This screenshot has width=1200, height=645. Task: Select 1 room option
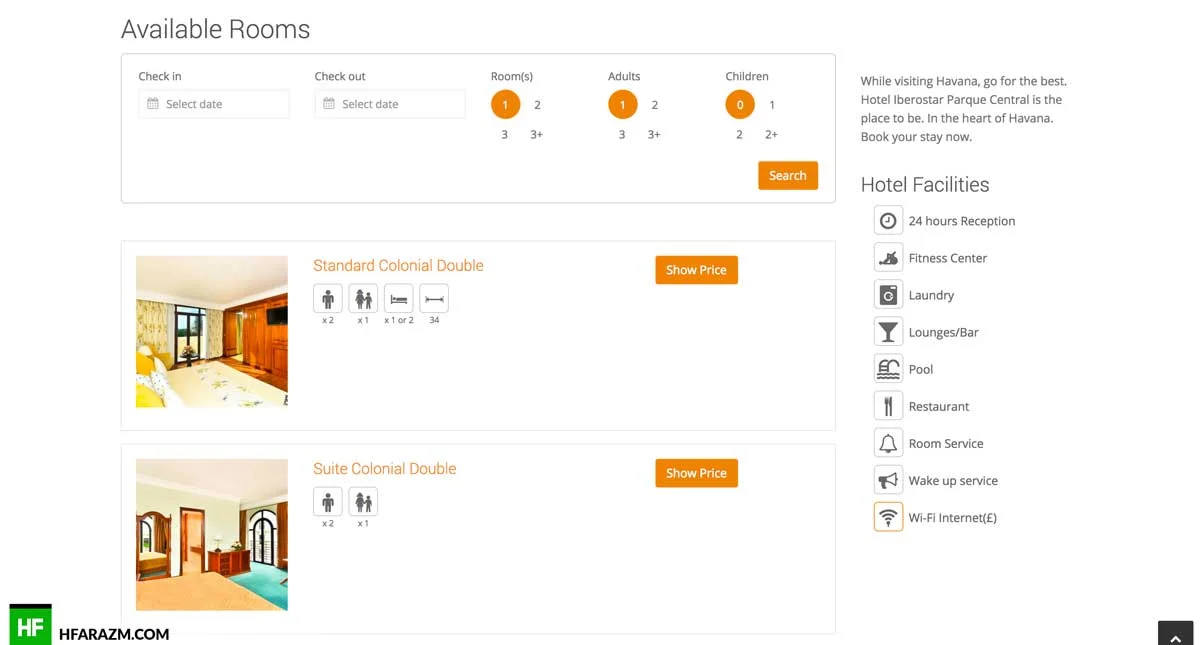pos(505,105)
